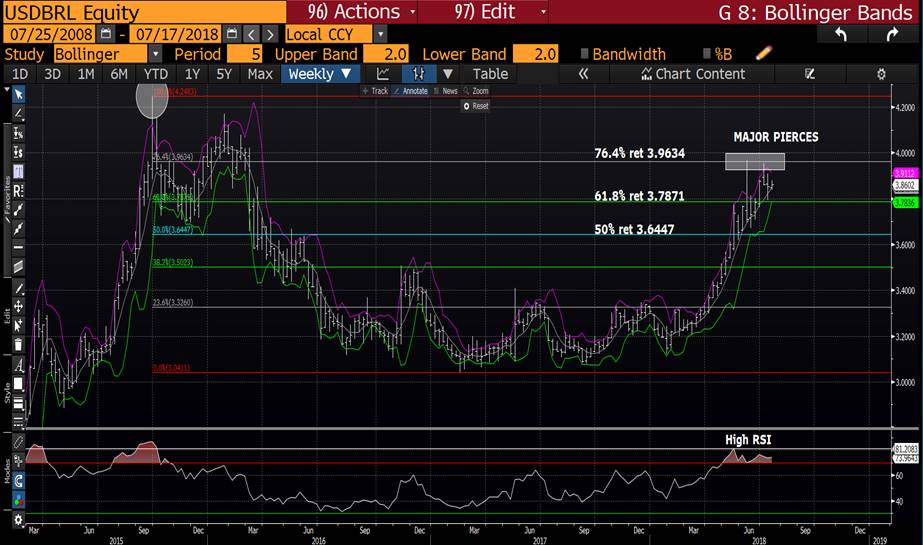Click the edit chart pencil-note icon
This screenshot has height=545, width=923.
pyautogui.click(x=810, y=74)
